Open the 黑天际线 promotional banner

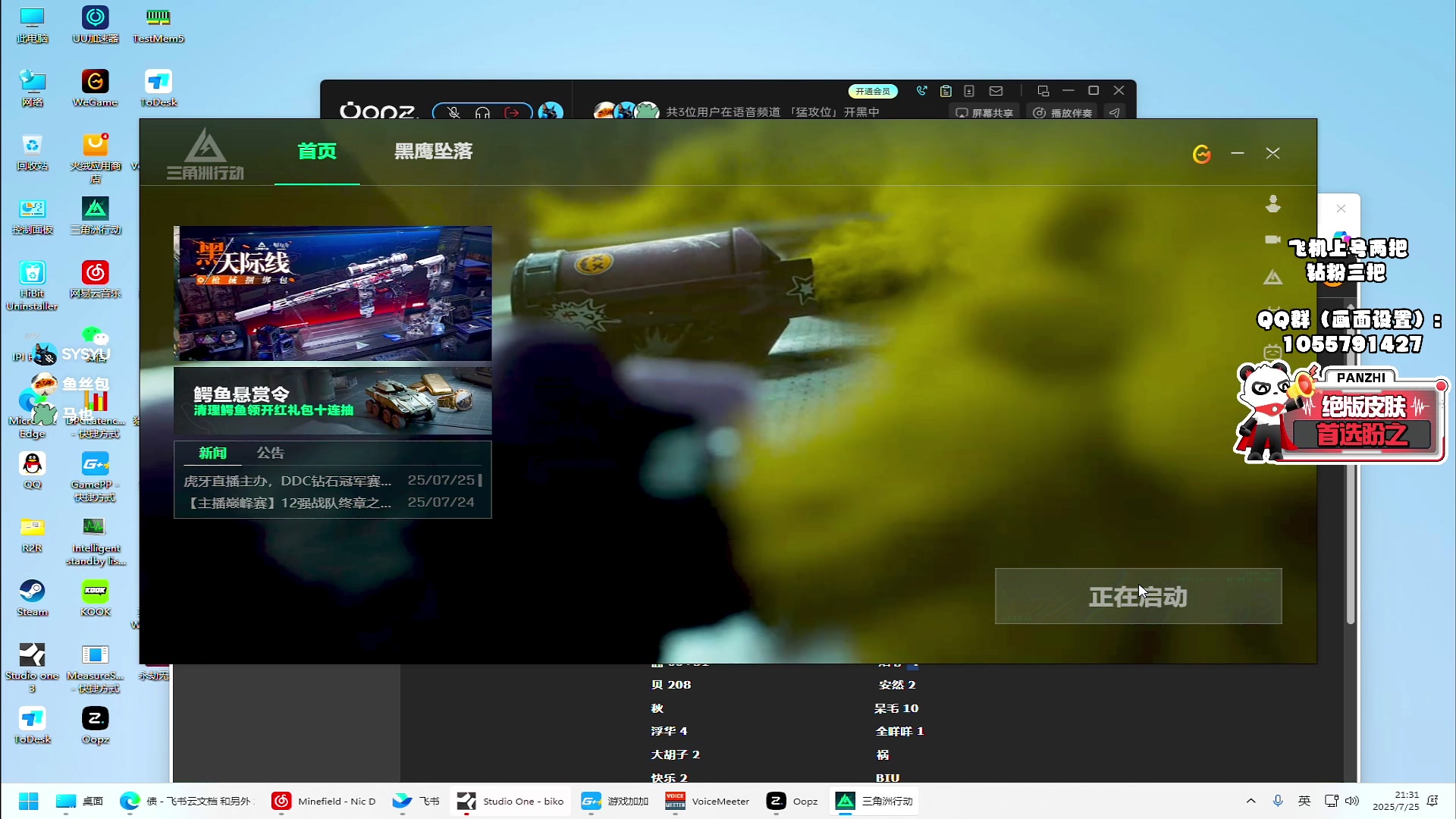(333, 293)
